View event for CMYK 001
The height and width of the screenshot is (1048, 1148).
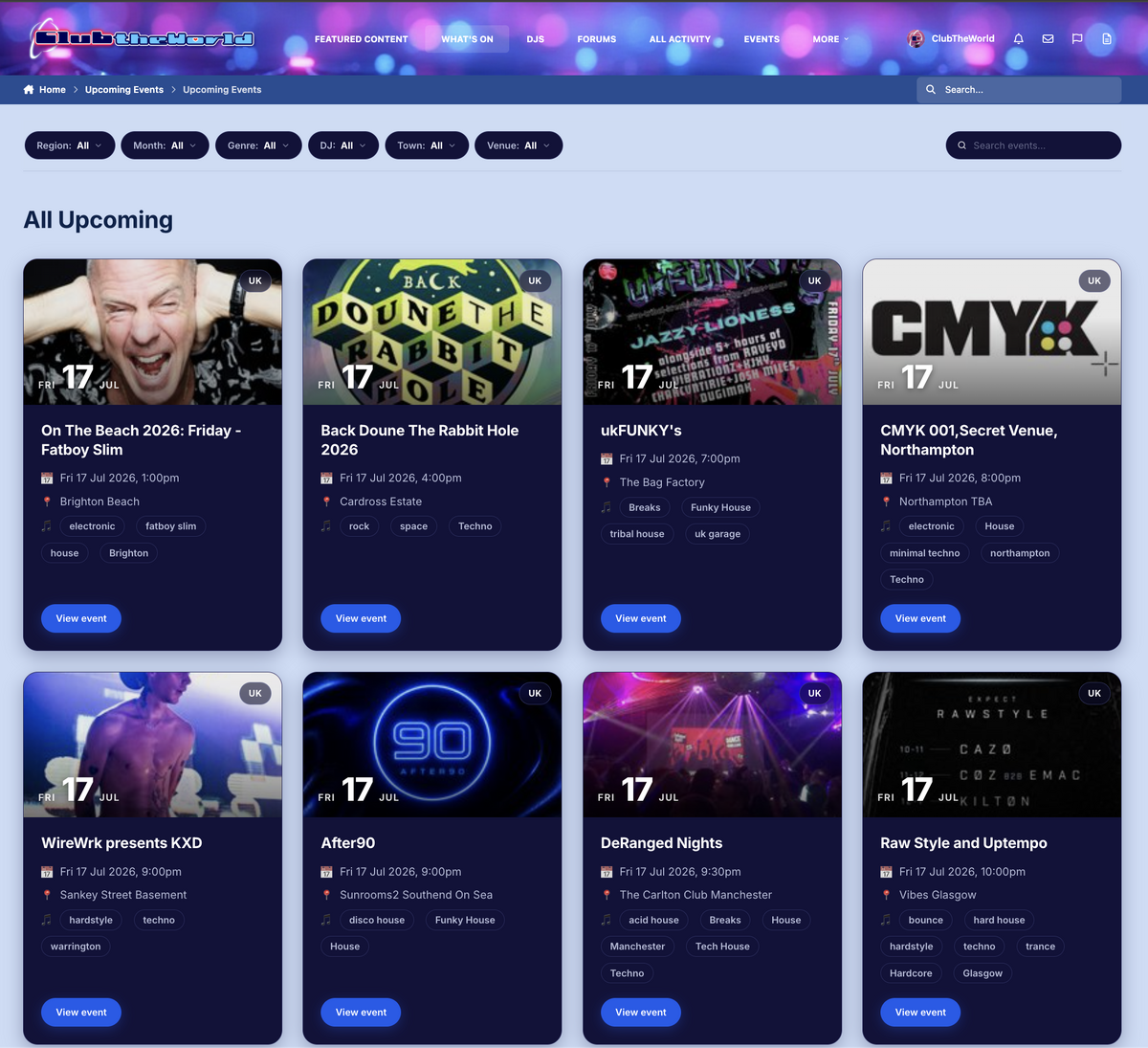[920, 618]
